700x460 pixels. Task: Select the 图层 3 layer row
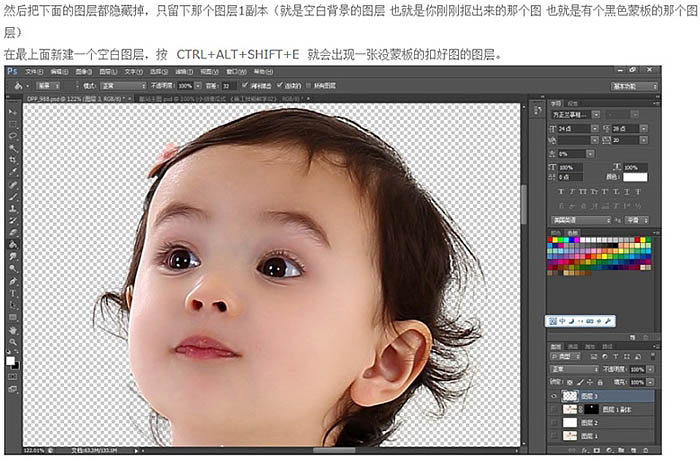click(x=602, y=396)
